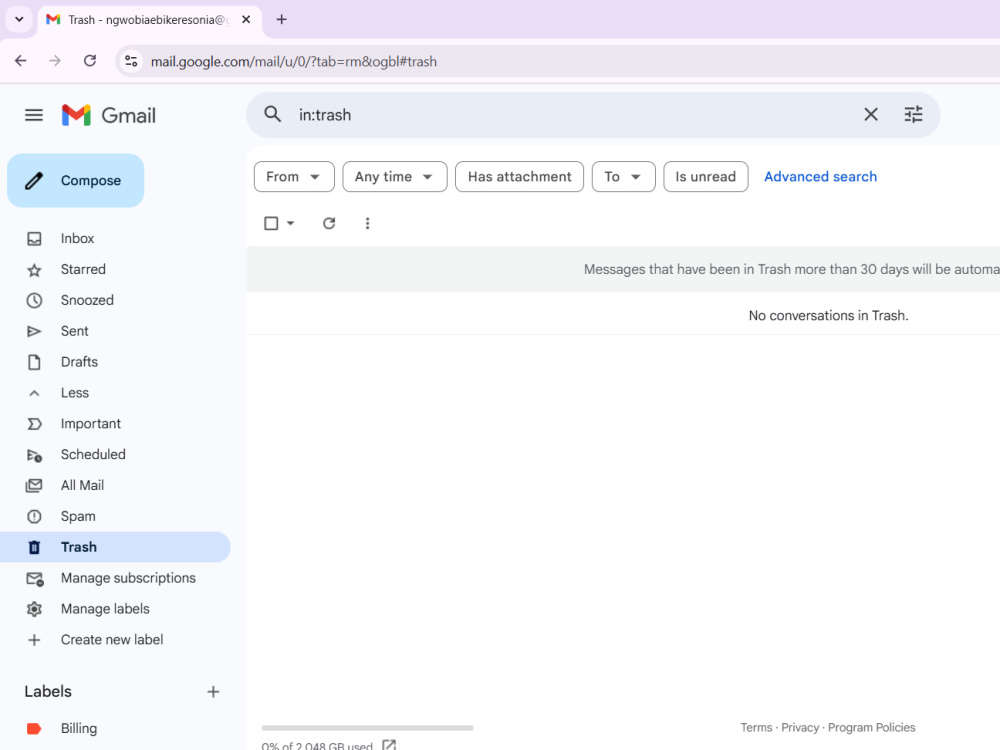Add a label via Labels plus button
Image resolution: width=1000 pixels, height=750 pixels.
tap(213, 692)
